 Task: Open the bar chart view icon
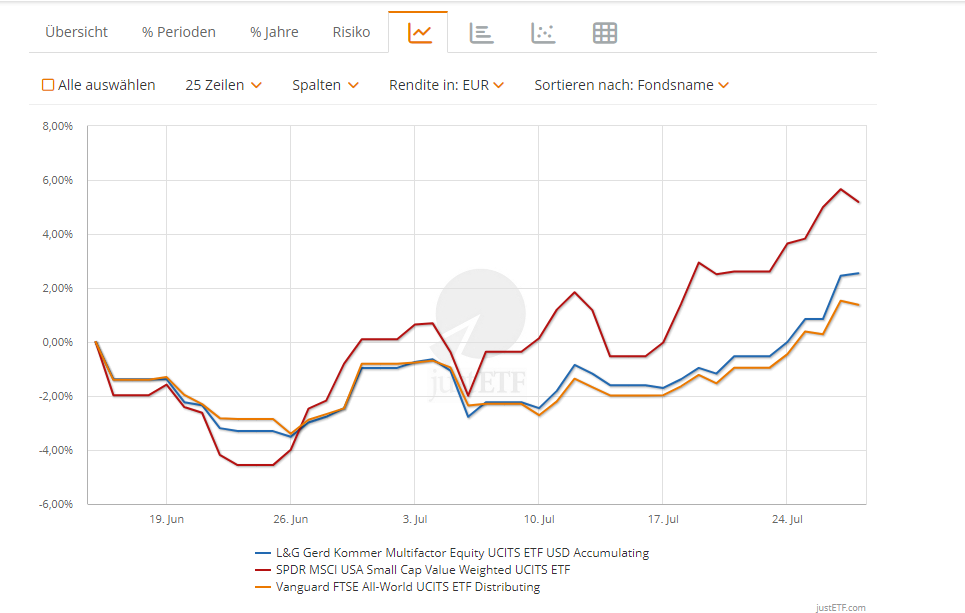point(481,33)
